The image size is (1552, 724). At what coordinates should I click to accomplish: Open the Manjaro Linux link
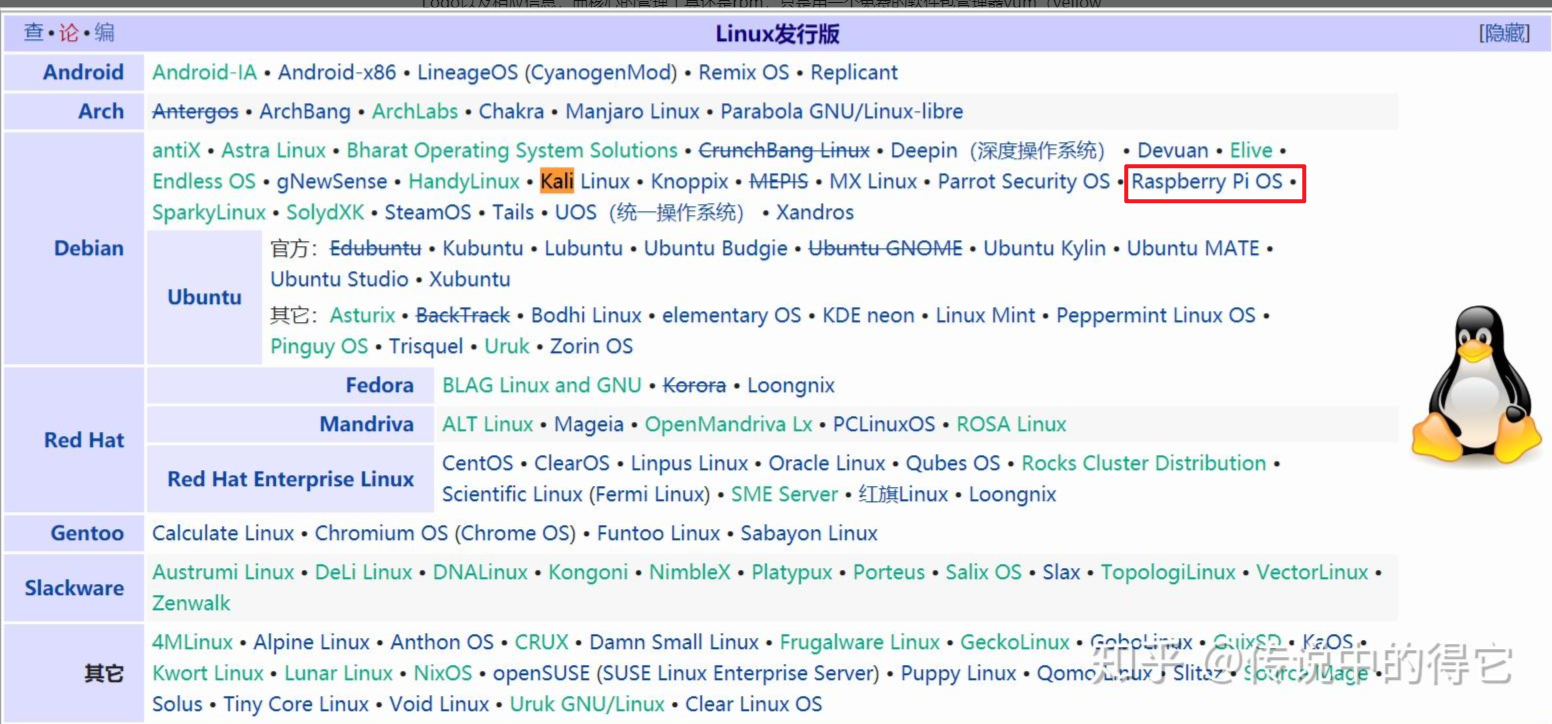632,111
